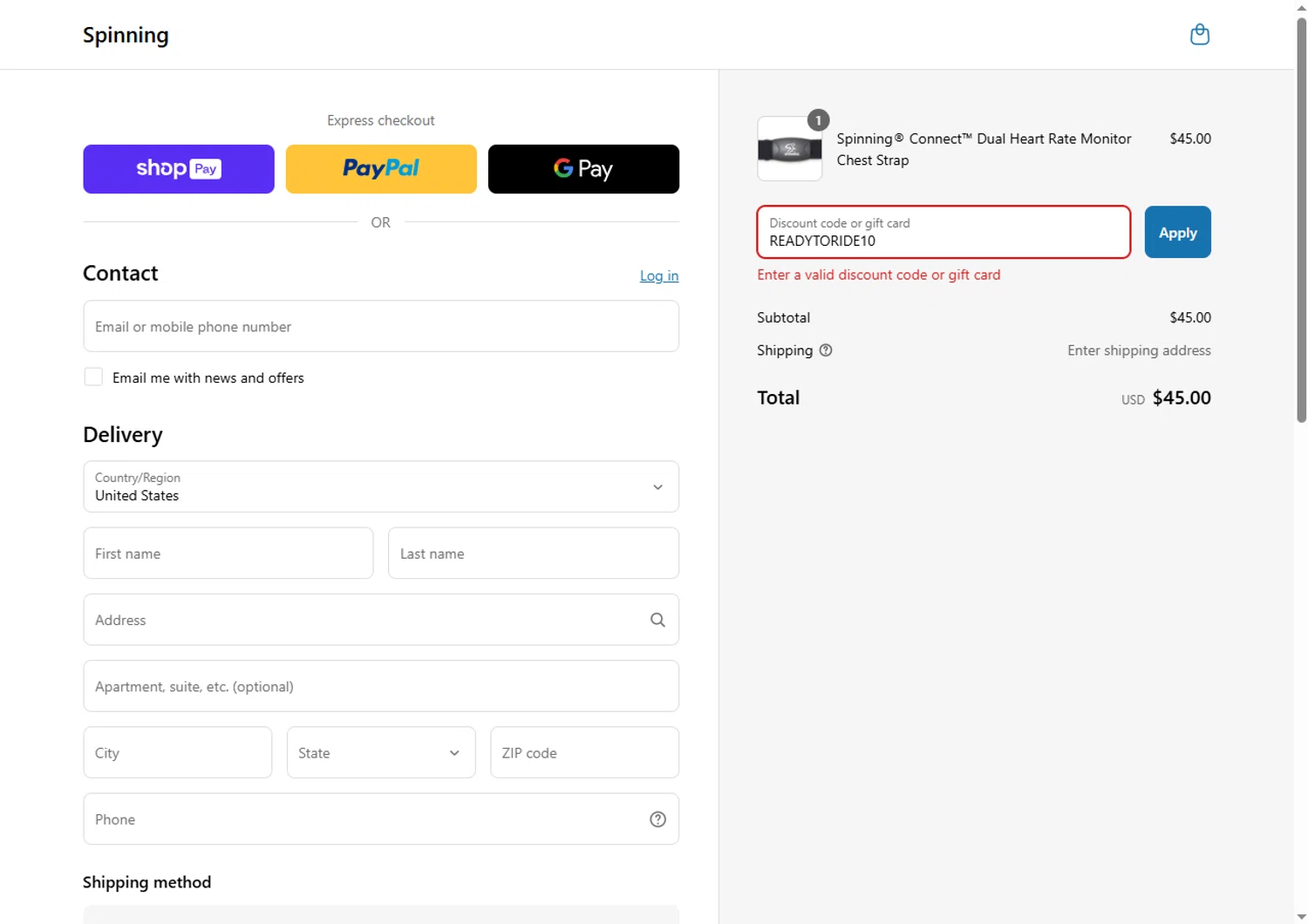Click the heart rate monitor product thumbnail
Screen dimensions: 1308x924
(789, 149)
